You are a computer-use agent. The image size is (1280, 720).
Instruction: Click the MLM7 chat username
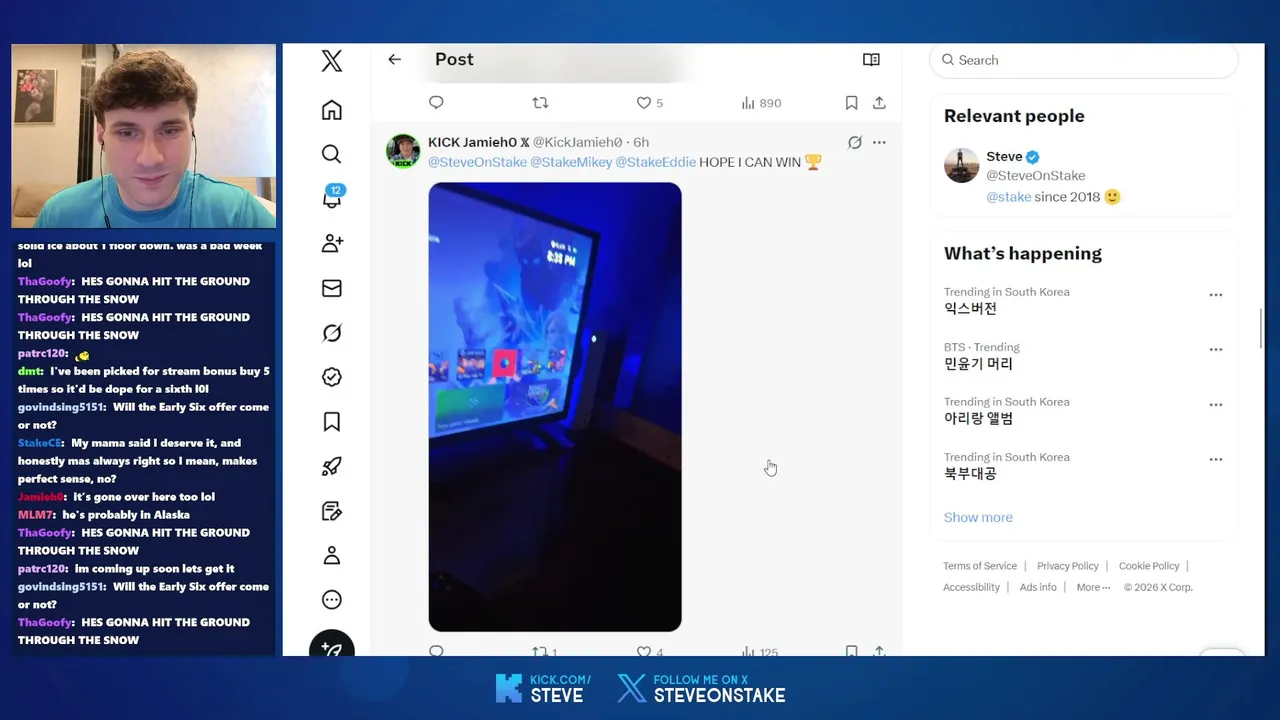pyautogui.click(x=36, y=515)
